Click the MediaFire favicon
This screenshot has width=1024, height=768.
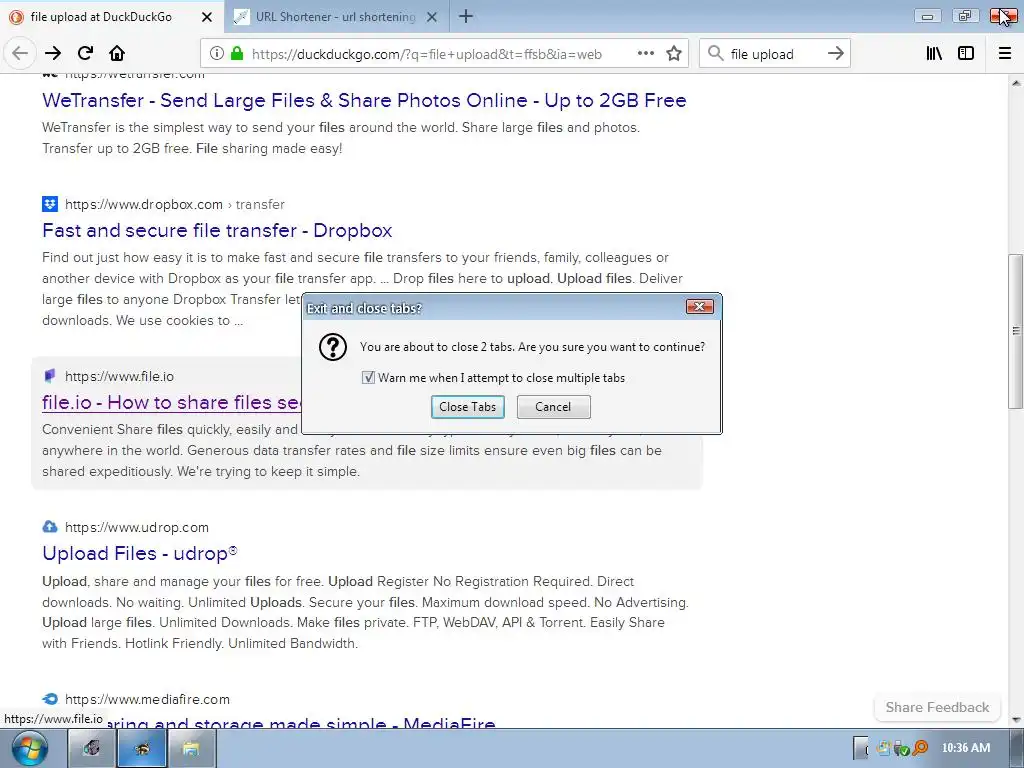click(50, 699)
